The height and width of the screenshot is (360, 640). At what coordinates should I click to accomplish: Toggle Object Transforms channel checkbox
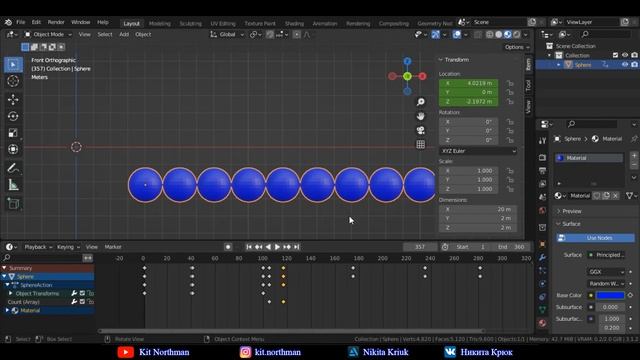pyautogui.click(x=82, y=293)
